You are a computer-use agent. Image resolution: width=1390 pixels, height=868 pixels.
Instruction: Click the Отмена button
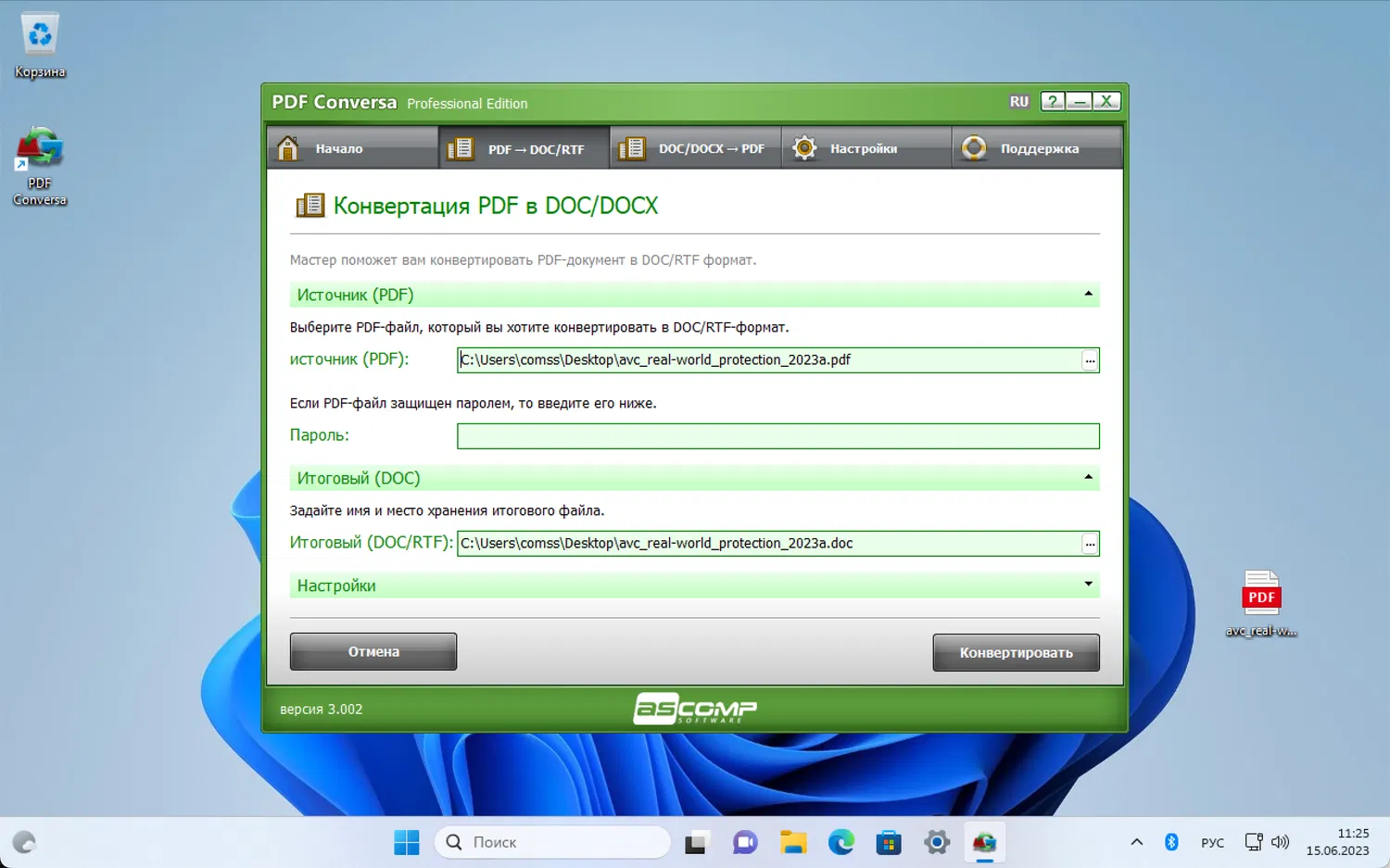pos(373,651)
